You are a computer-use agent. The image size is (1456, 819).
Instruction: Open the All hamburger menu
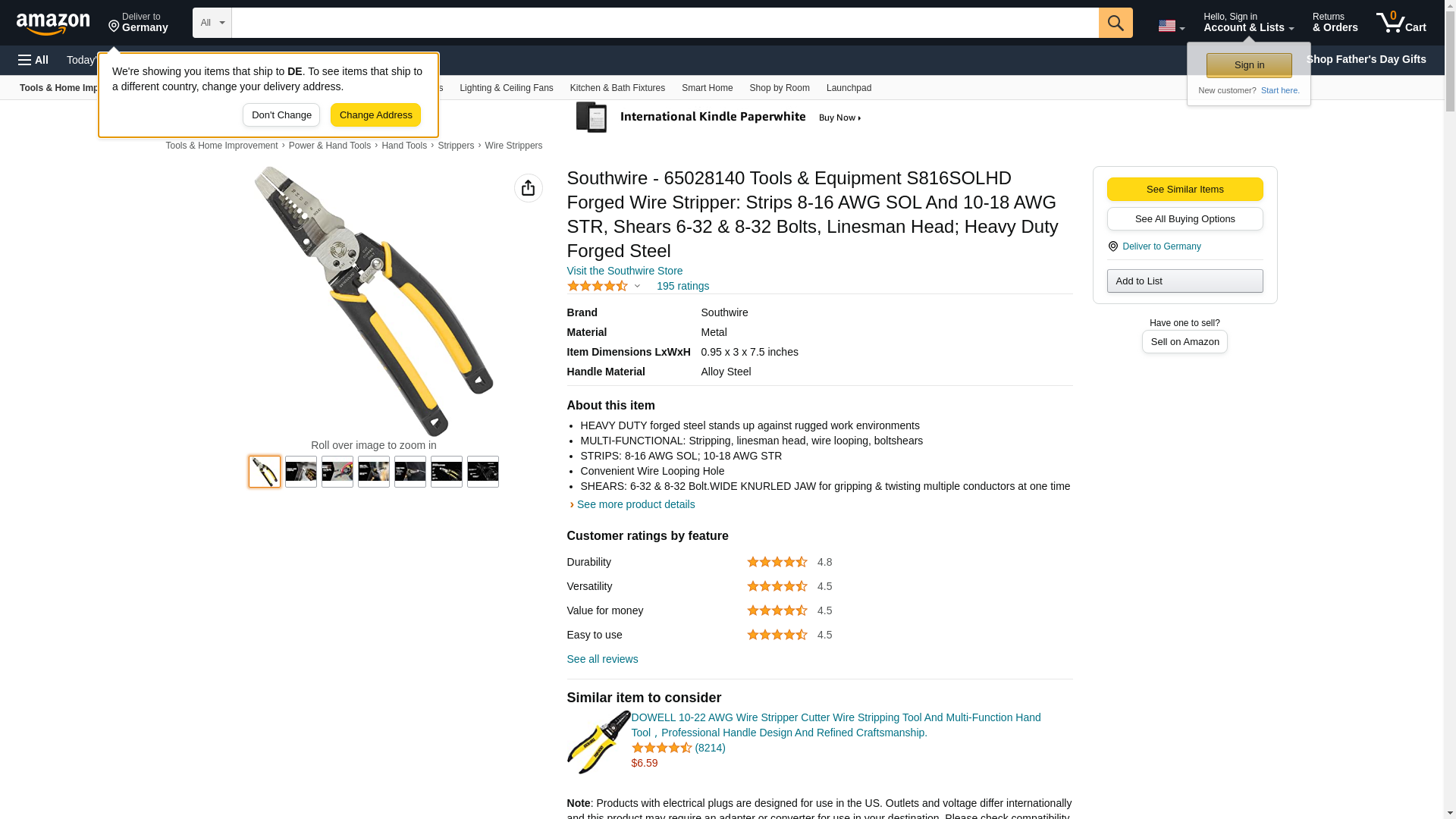(33, 60)
